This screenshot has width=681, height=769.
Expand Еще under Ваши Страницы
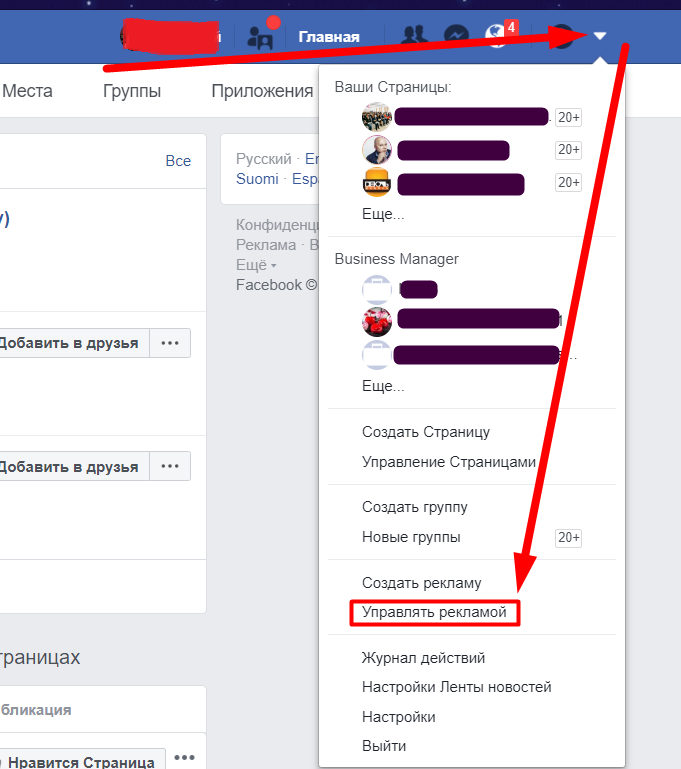pyautogui.click(x=383, y=214)
